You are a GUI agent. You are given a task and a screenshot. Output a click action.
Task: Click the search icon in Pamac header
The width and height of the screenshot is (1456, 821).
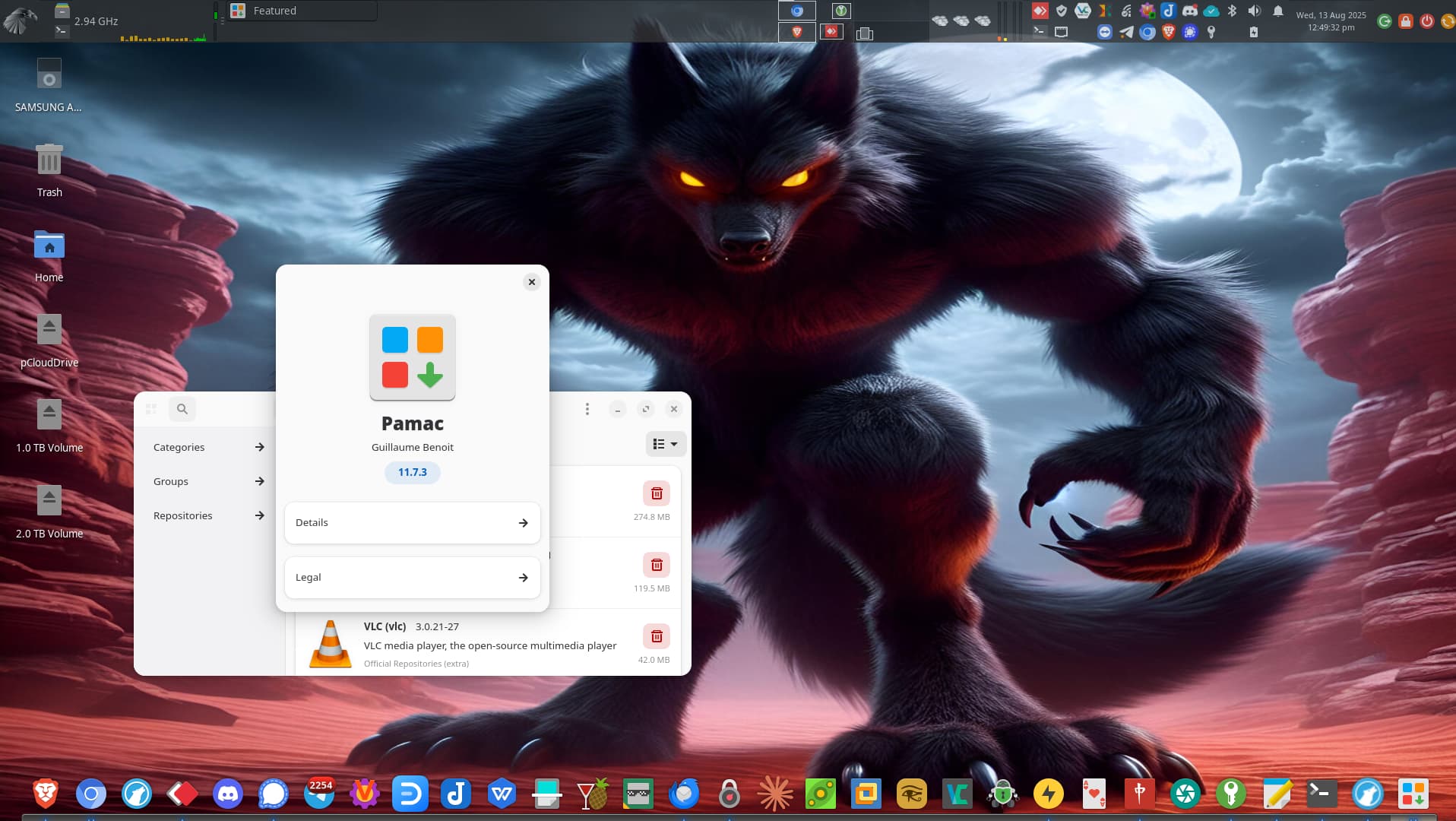tap(182, 409)
